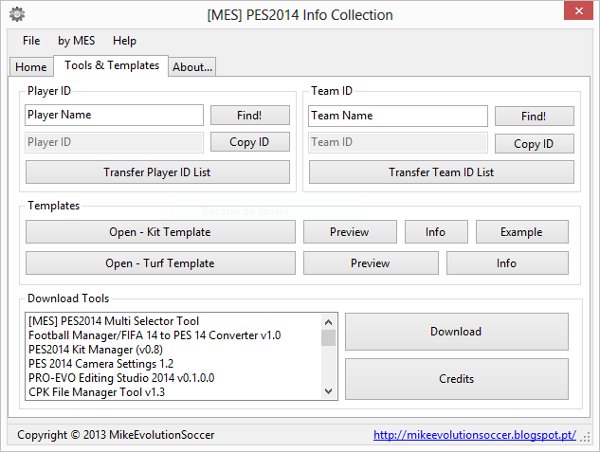Select PES 2014 Camera Settings 1.2
This screenshot has height=452, width=600.
coord(174,364)
